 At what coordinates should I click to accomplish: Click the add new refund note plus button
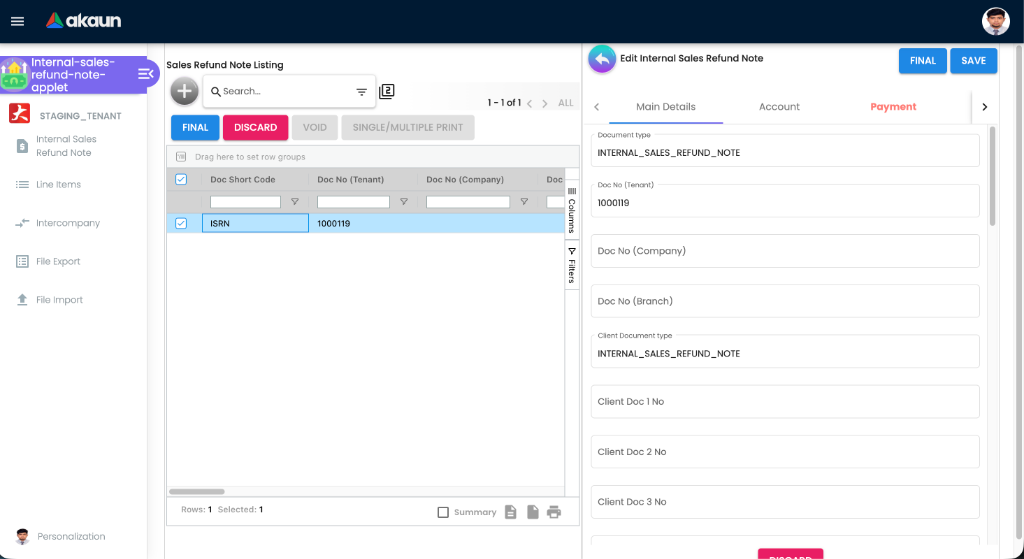(x=184, y=91)
